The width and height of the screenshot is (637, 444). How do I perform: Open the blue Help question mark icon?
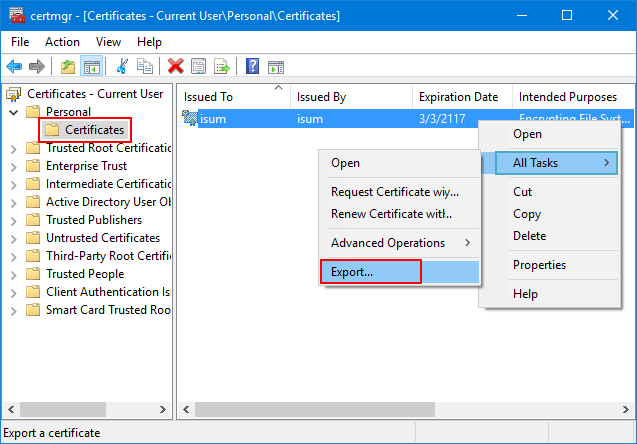[x=252, y=67]
